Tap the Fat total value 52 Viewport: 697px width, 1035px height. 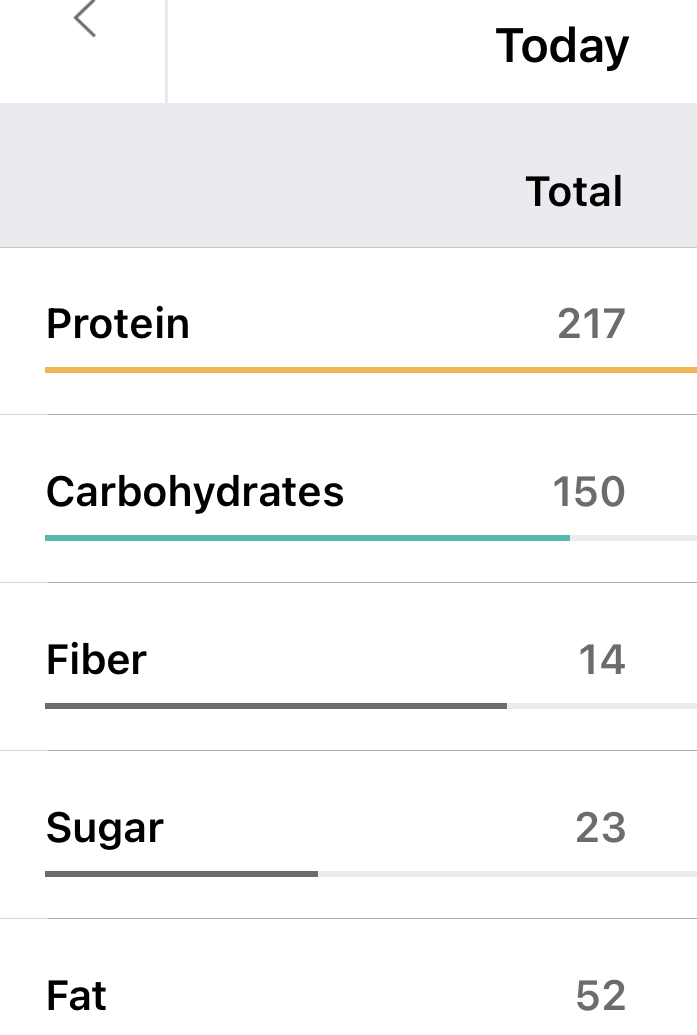point(601,996)
